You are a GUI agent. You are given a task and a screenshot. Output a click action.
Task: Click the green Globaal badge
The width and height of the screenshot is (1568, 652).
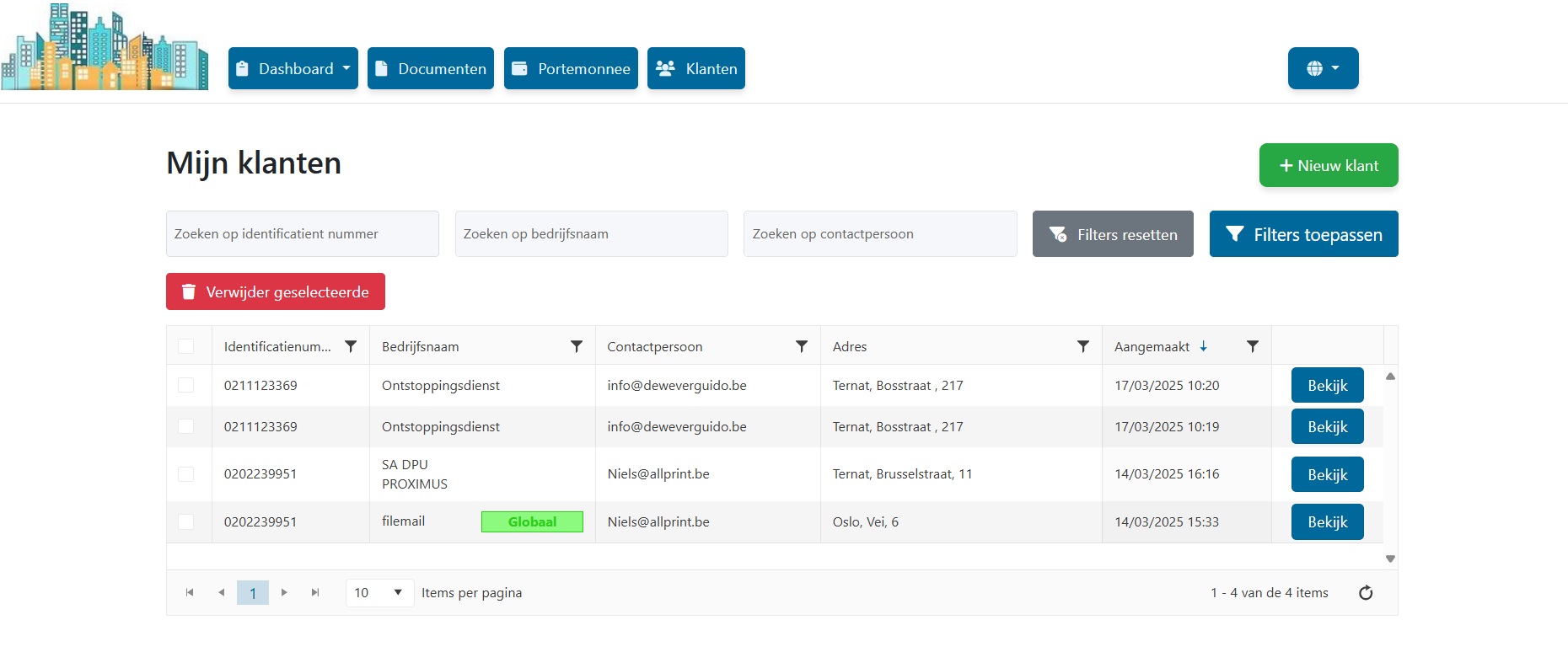[532, 521]
